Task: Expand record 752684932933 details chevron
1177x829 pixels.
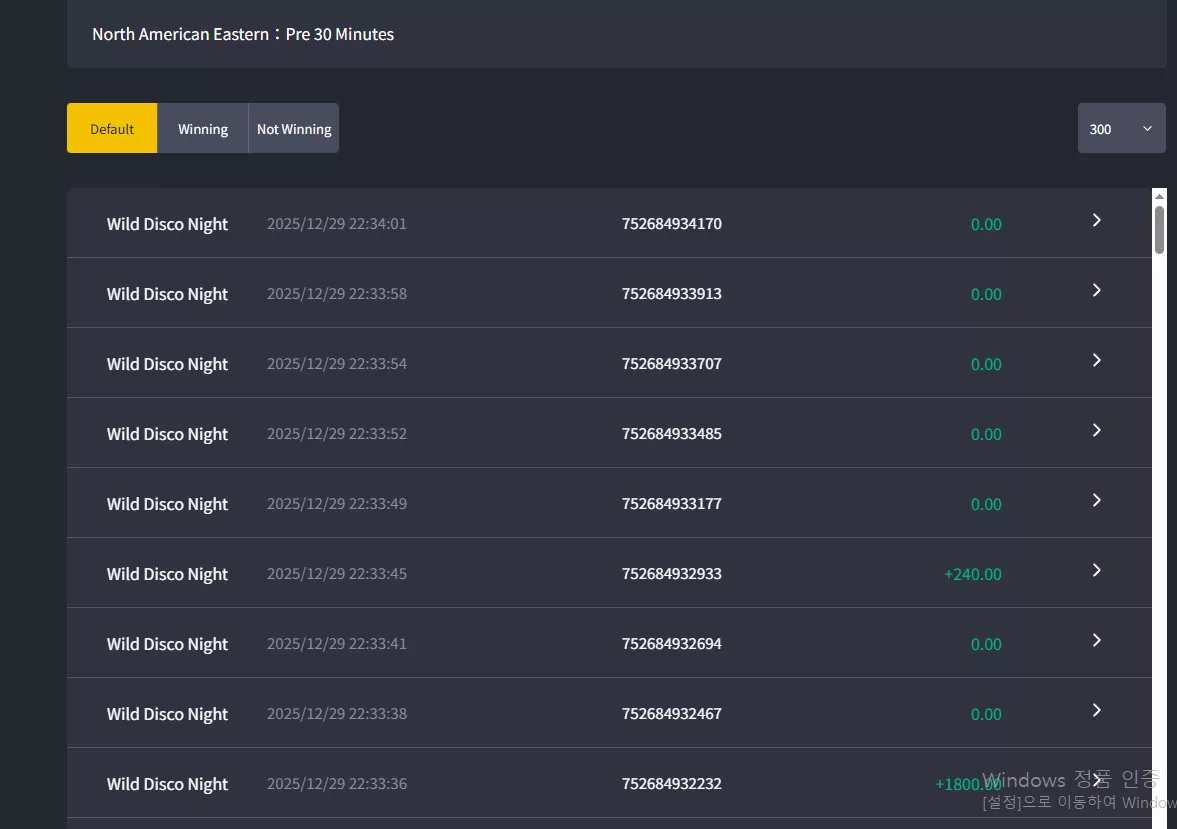Action: click(x=1097, y=570)
